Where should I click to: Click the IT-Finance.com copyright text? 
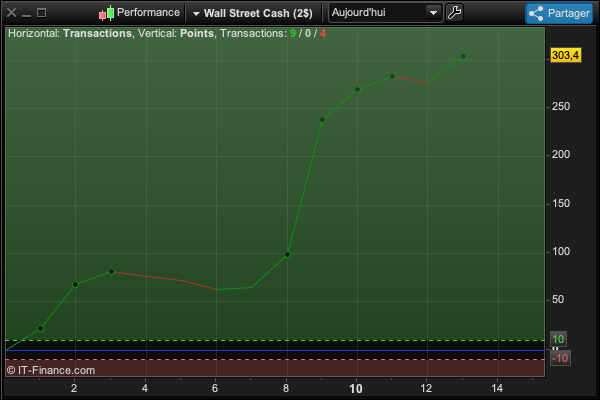point(51,371)
